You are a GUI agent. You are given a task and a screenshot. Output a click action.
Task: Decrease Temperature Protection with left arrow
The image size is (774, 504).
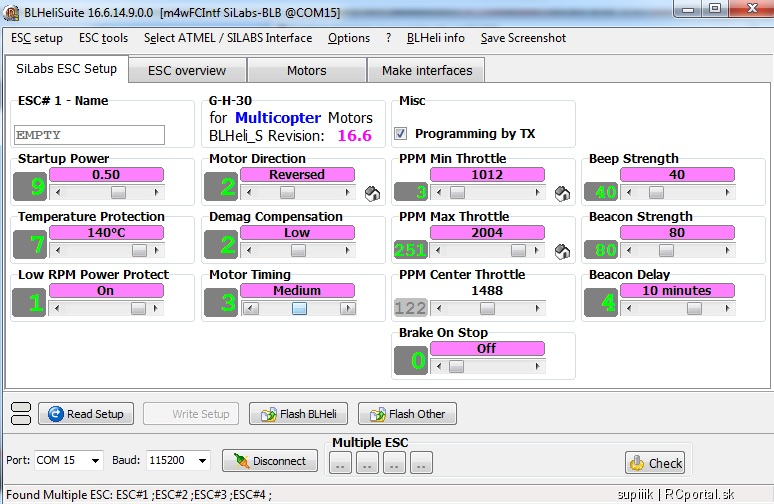(x=58, y=251)
